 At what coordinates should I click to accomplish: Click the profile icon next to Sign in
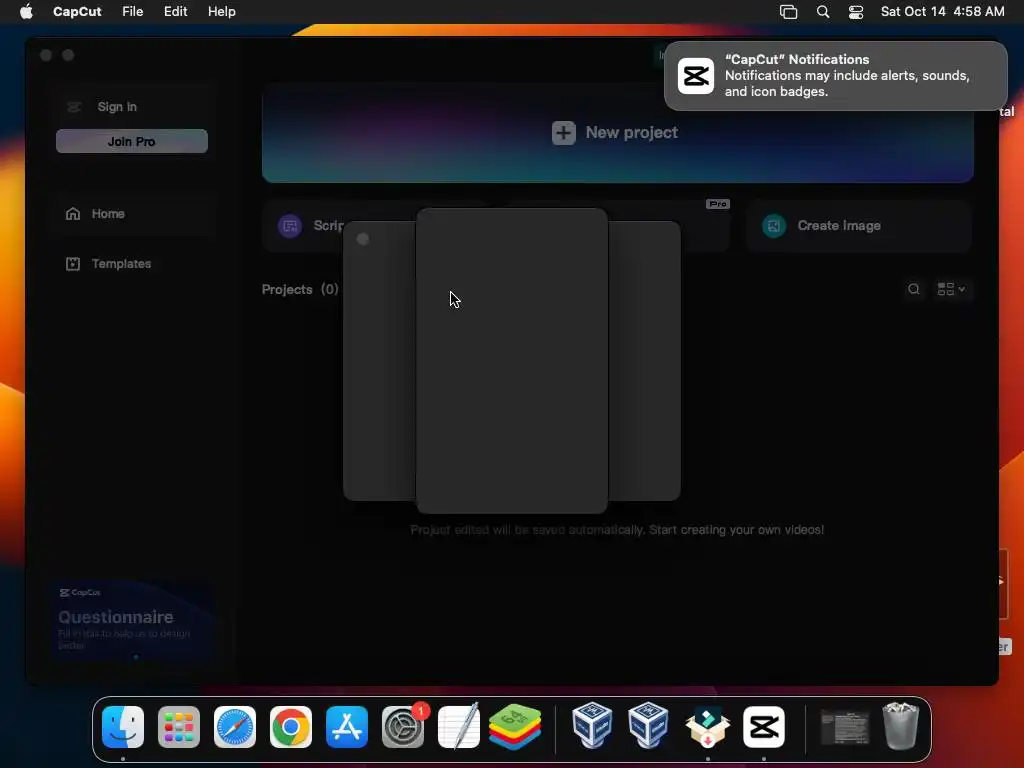tap(74, 106)
